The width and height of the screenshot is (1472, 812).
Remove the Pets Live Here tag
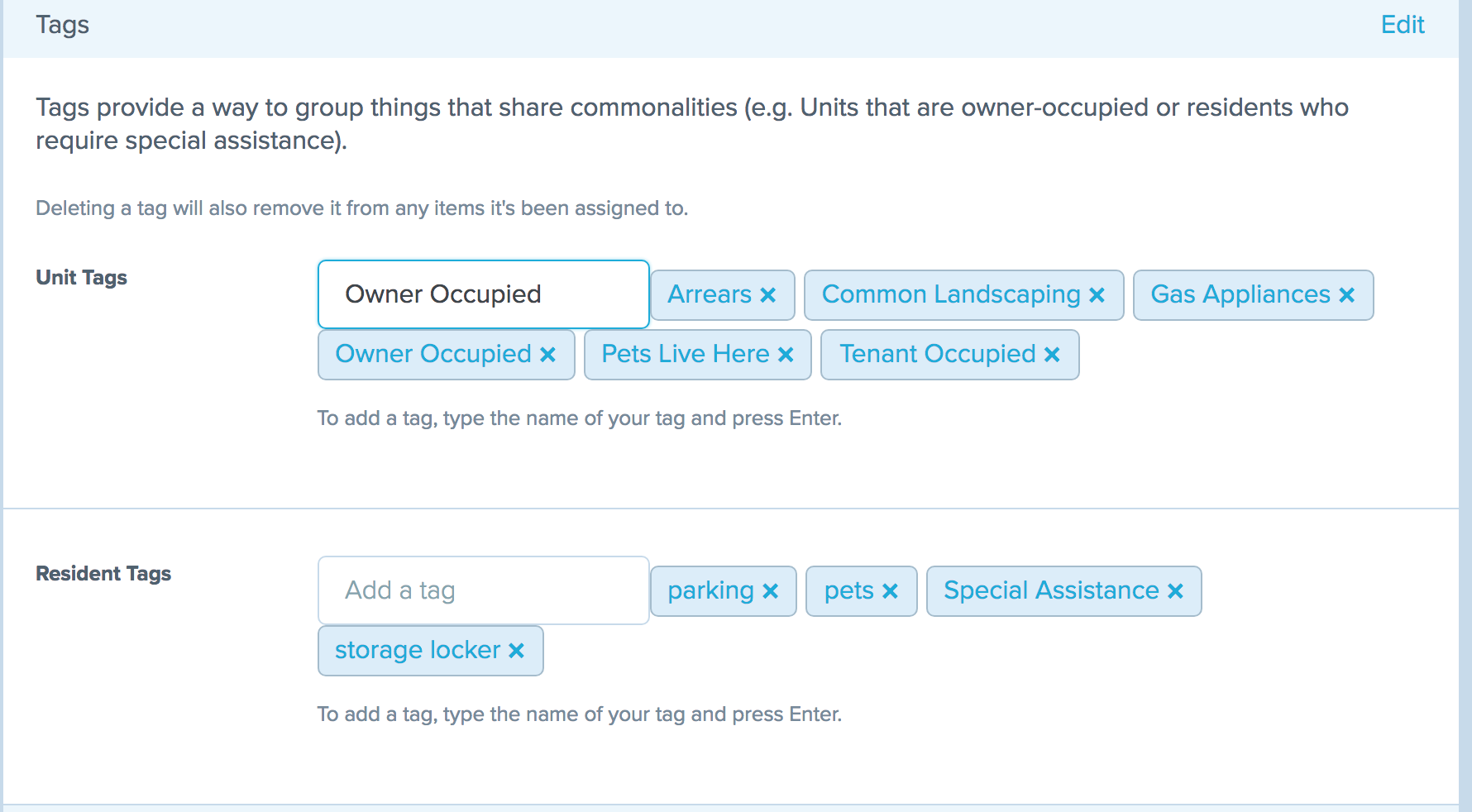pyautogui.click(x=786, y=355)
